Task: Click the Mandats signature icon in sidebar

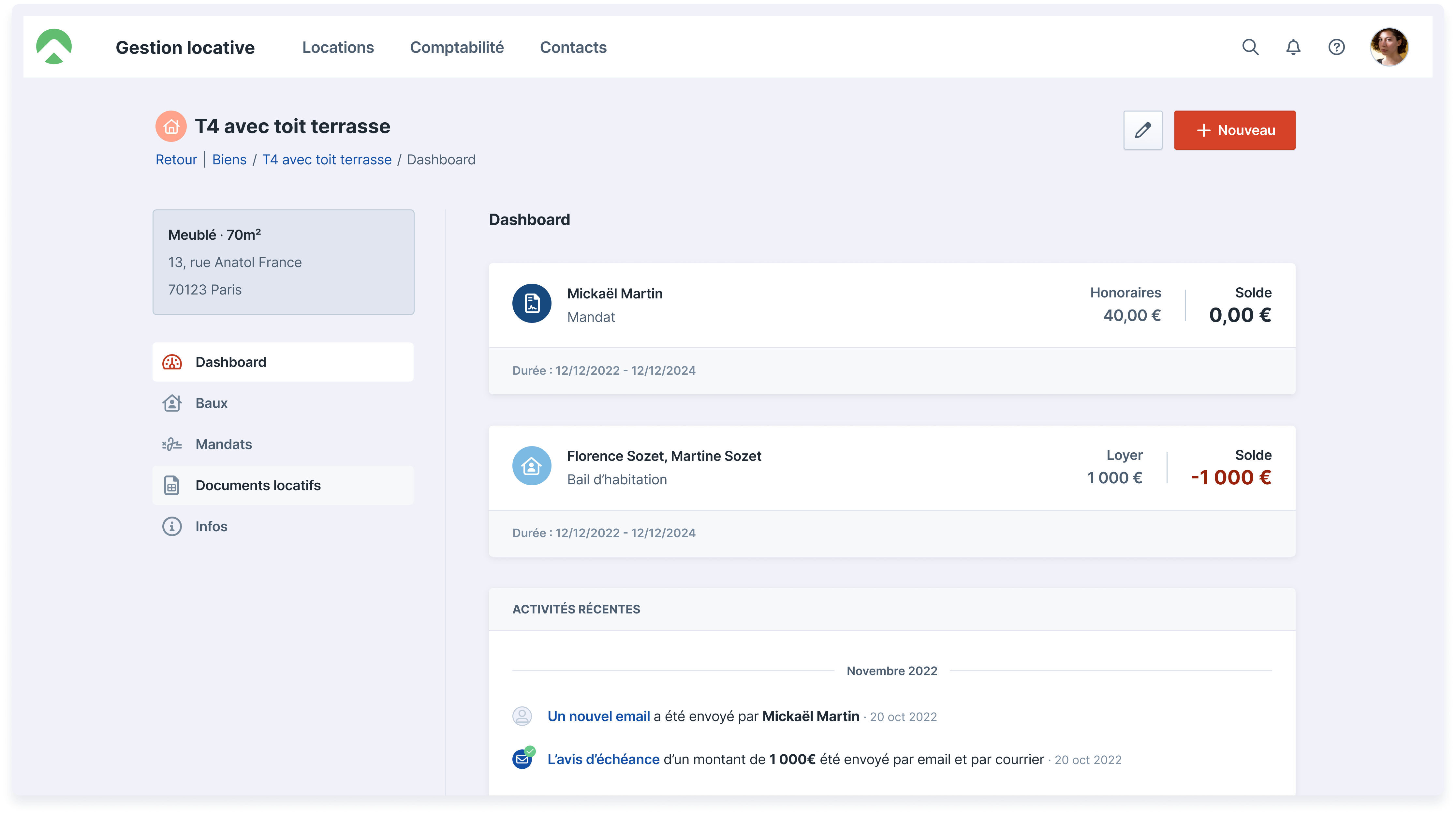Action: (172, 445)
